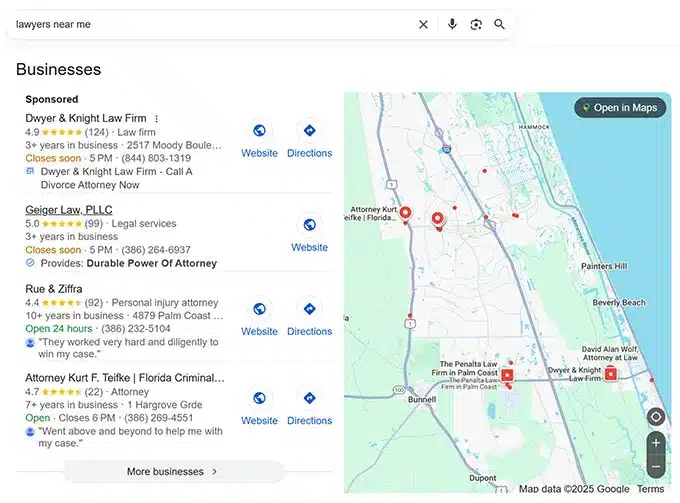Click the Painters Hill map label
Screen dimensions: 680x503
(x=604, y=266)
